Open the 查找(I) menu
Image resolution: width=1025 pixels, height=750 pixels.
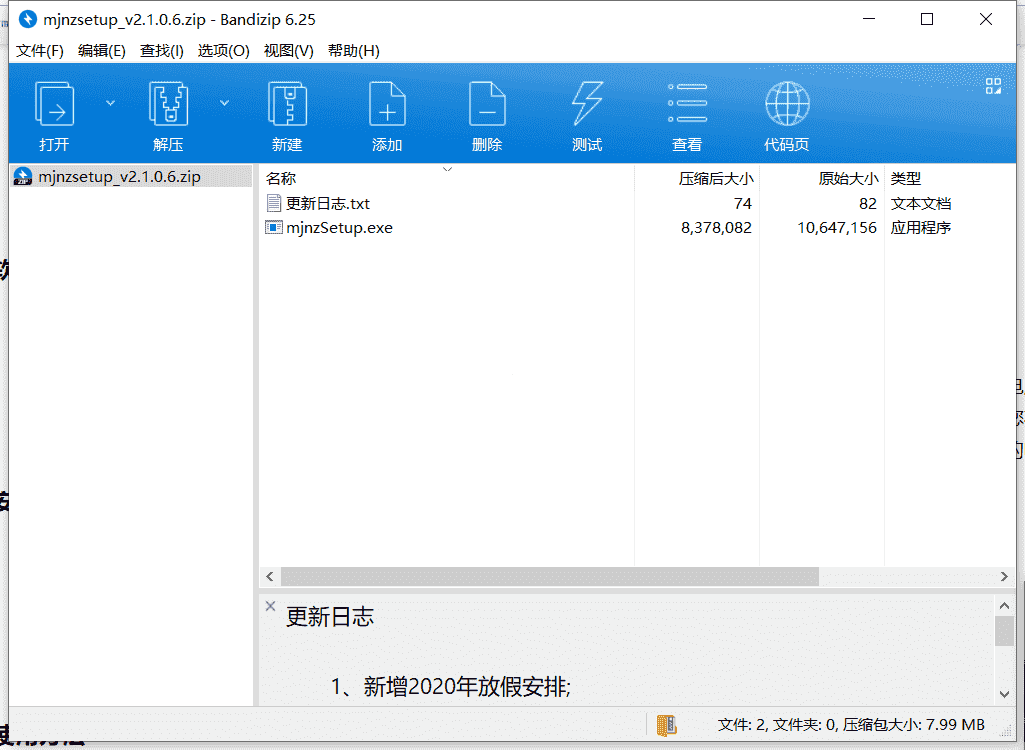tap(161, 51)
